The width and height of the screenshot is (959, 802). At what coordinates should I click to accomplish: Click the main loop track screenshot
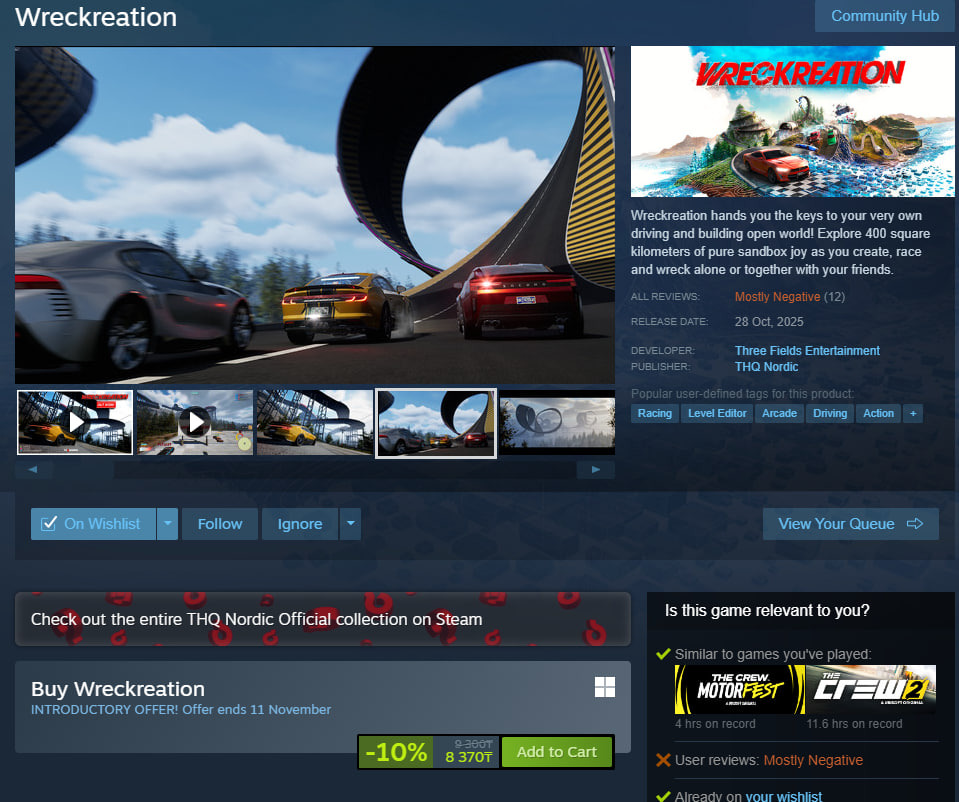click(314, 215)
